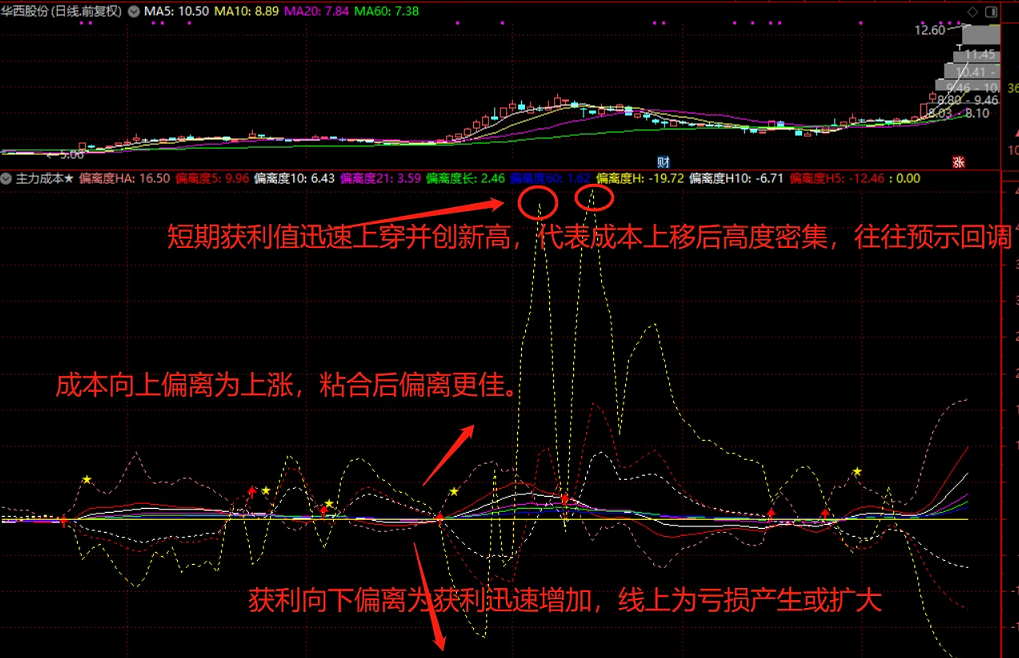
Task: Select the 偏离度5: 9.96 value
Action: (212, 179)
